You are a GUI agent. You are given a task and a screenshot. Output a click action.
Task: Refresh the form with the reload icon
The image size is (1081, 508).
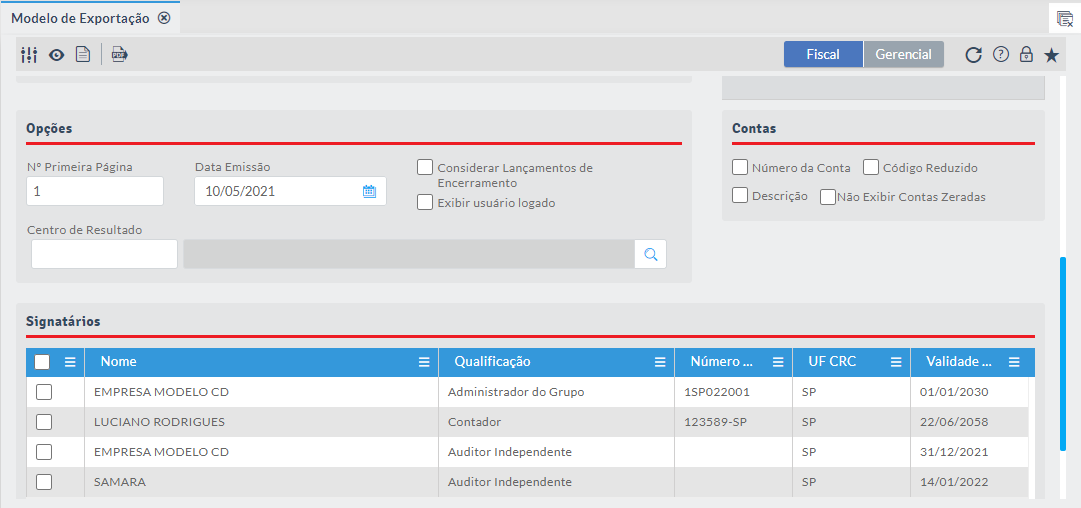click(x=973, y=55)
